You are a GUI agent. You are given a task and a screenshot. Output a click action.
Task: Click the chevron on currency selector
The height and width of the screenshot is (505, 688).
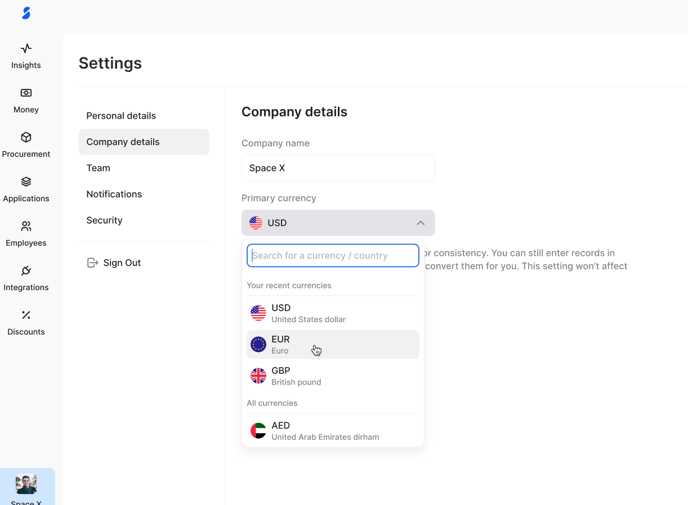pos(420,223)
